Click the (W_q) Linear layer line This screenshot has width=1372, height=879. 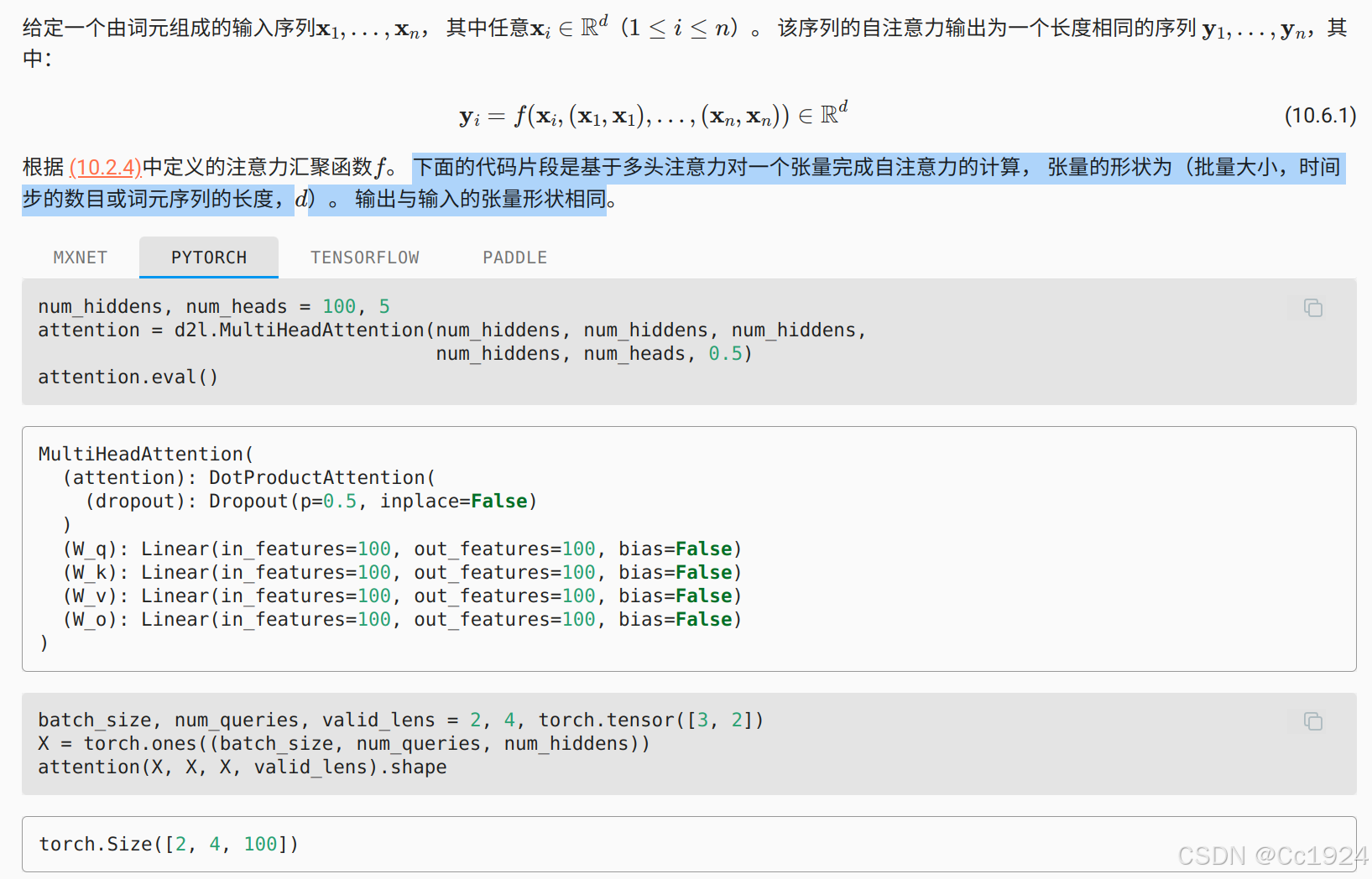tap(403, 549)
